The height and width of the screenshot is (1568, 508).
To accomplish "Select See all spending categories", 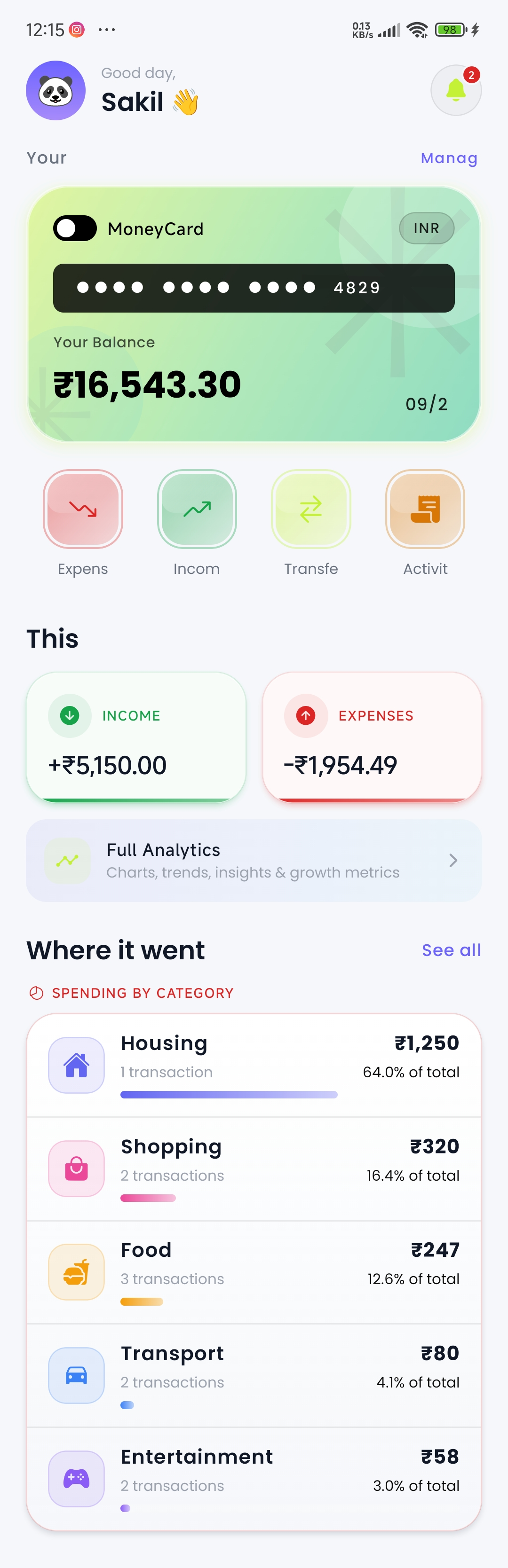I will coord(452,949).
